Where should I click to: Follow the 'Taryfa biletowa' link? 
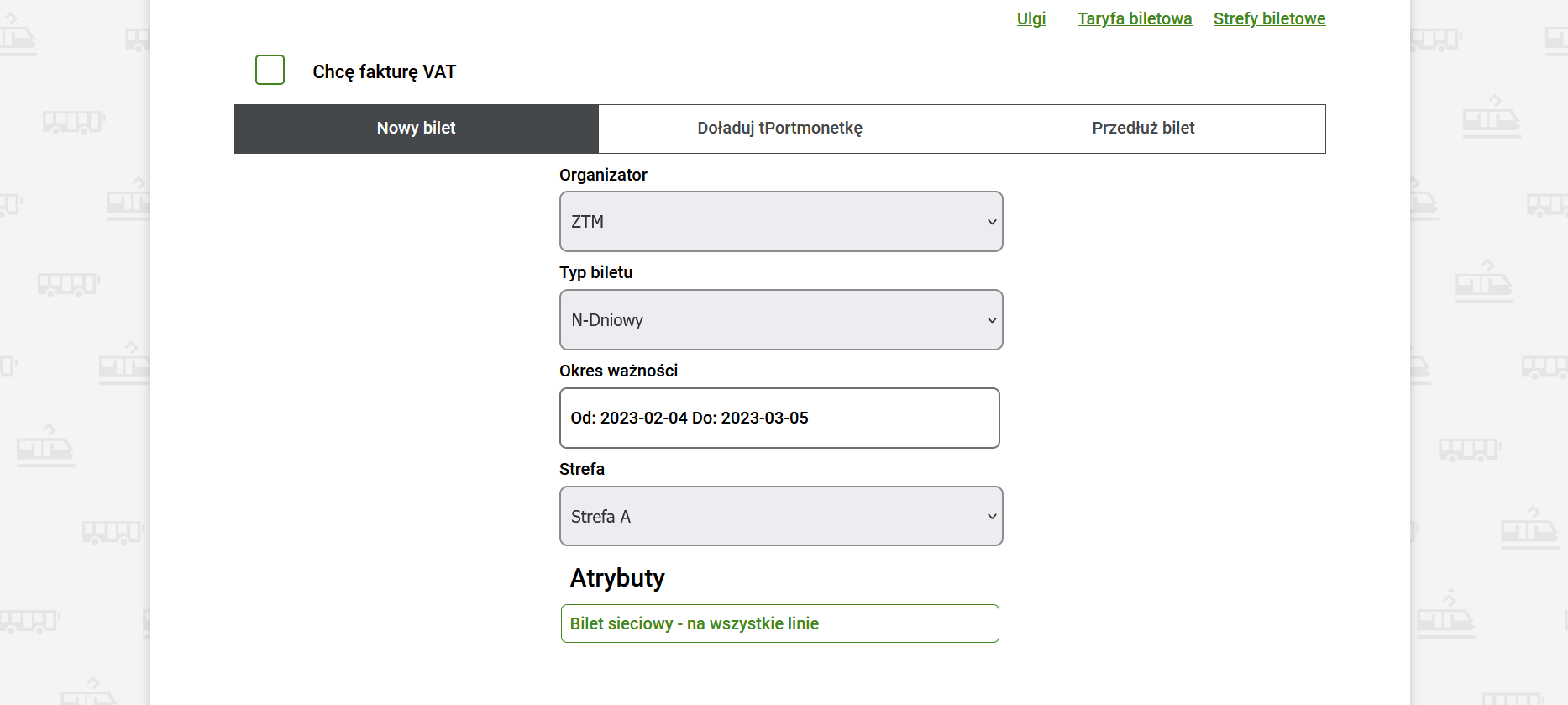[1135, 18]
